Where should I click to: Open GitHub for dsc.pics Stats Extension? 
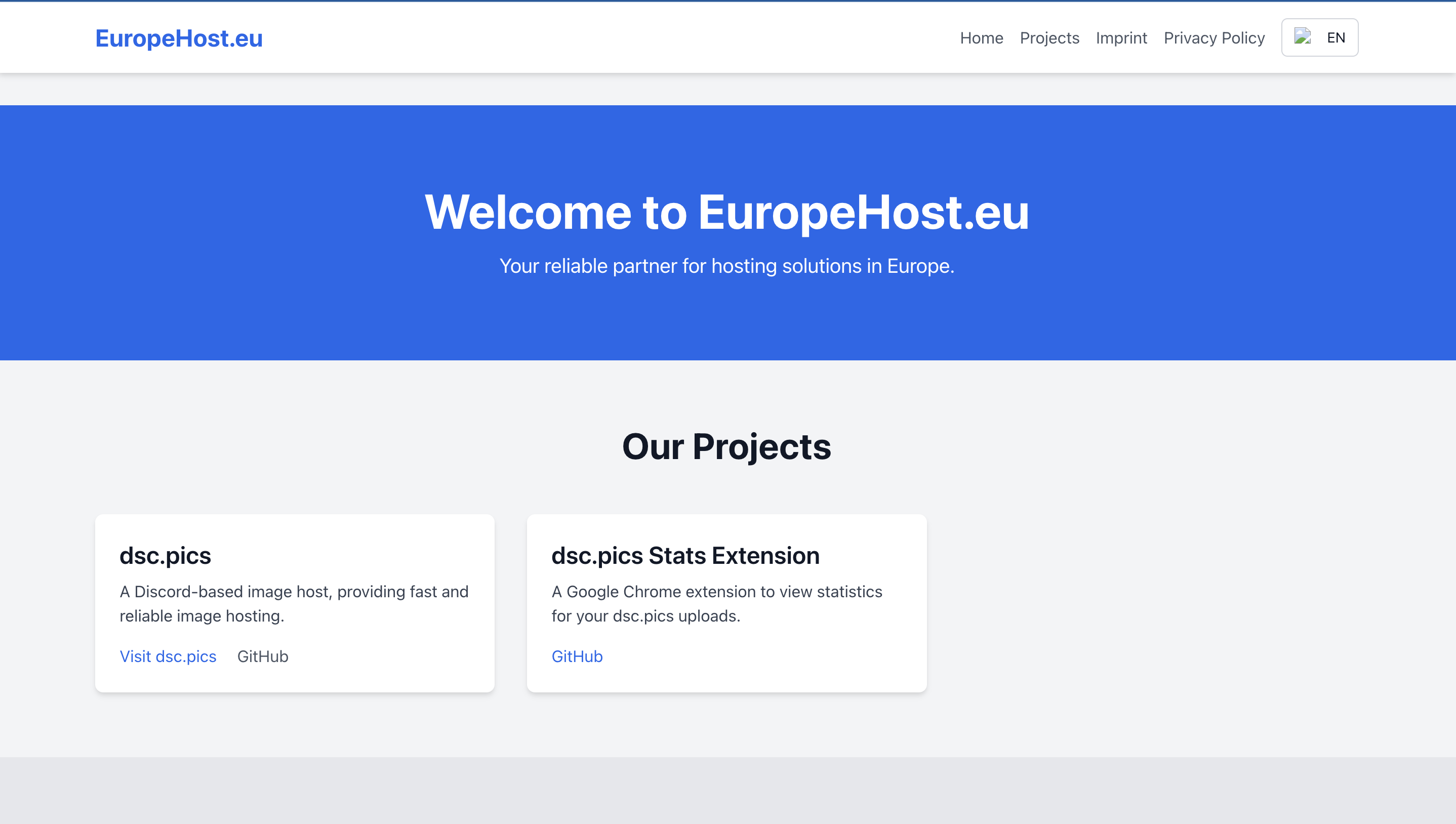point(577,656)
